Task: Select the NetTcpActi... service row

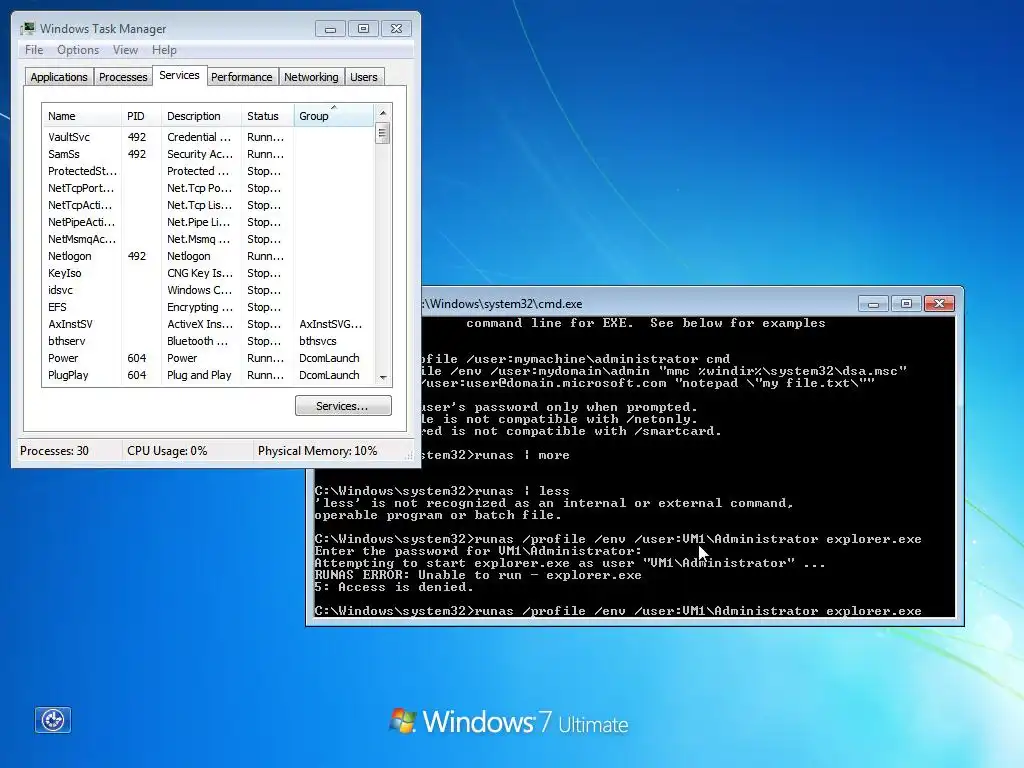Action: 208,205
